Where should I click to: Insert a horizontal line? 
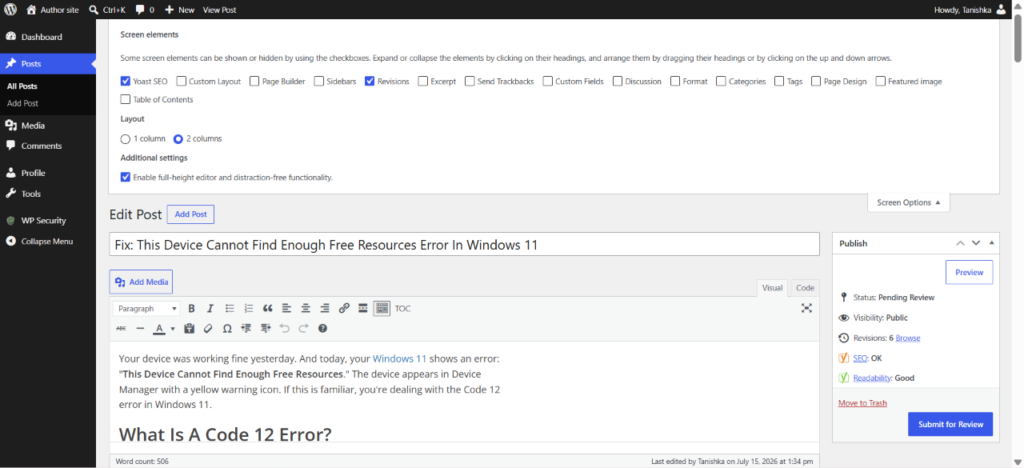click(140, 328)
